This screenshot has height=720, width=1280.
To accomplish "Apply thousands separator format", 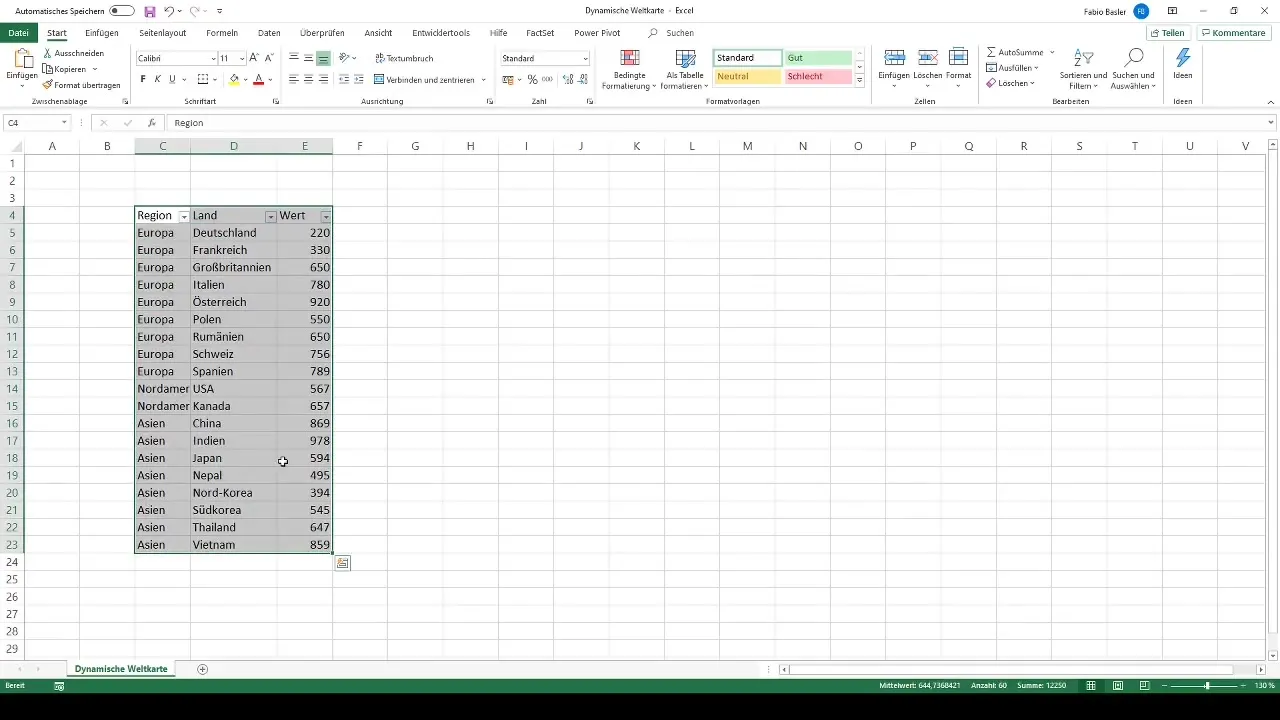I will pyautogui.click(x=547, y=79).
